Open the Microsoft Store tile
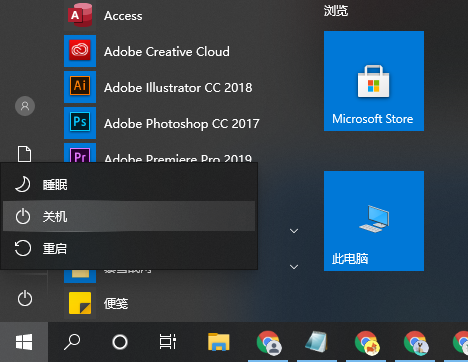This screenshot has height=362, width=468. [374, 81]
